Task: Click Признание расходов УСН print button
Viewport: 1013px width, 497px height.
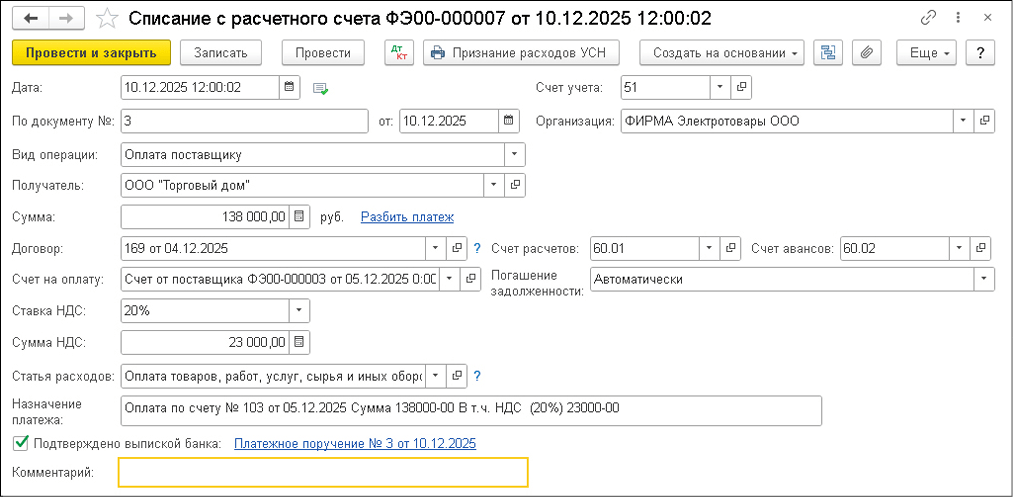Action: tap(522, 53)
